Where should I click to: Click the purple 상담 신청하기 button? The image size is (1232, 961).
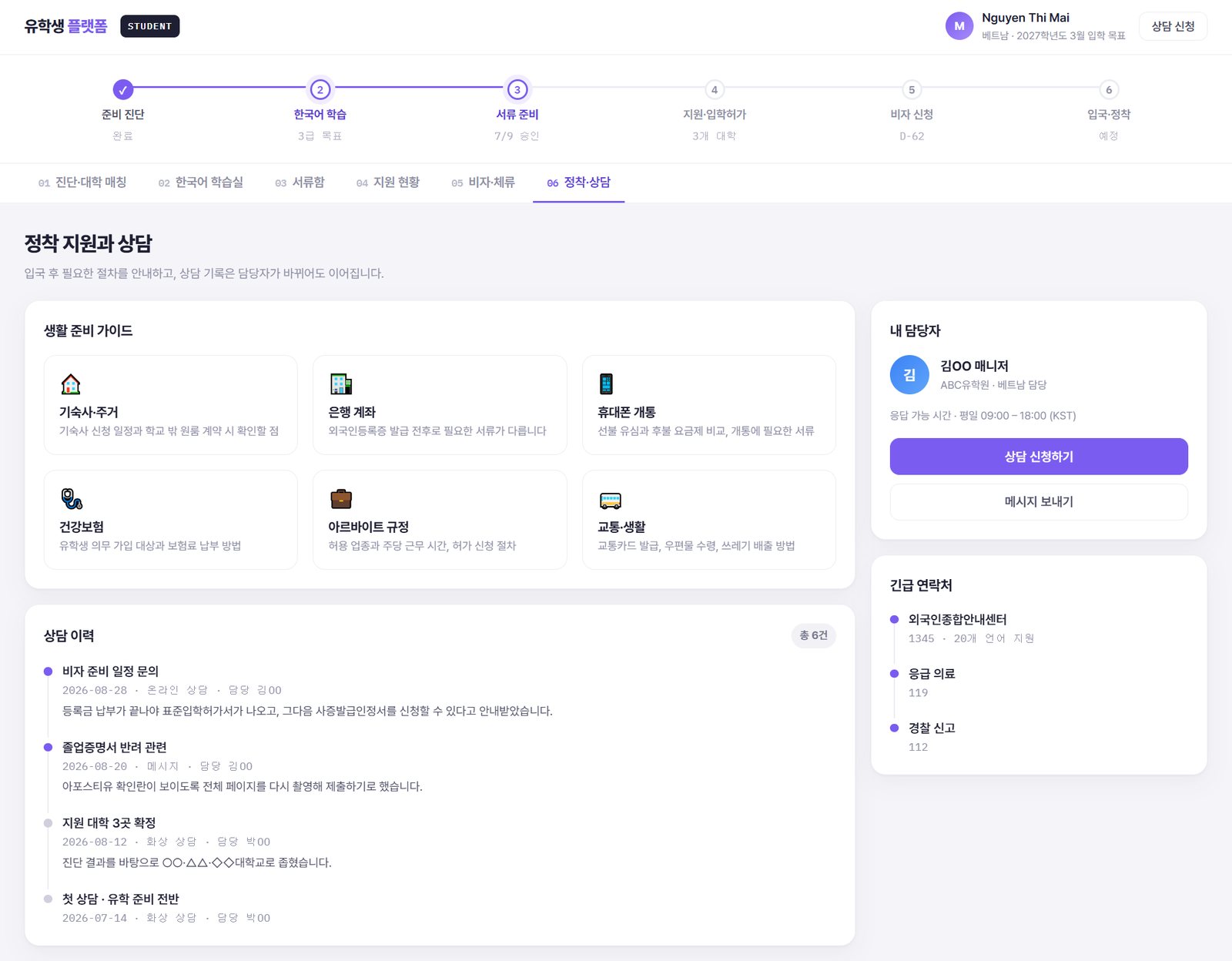(x=1039, y=457)
